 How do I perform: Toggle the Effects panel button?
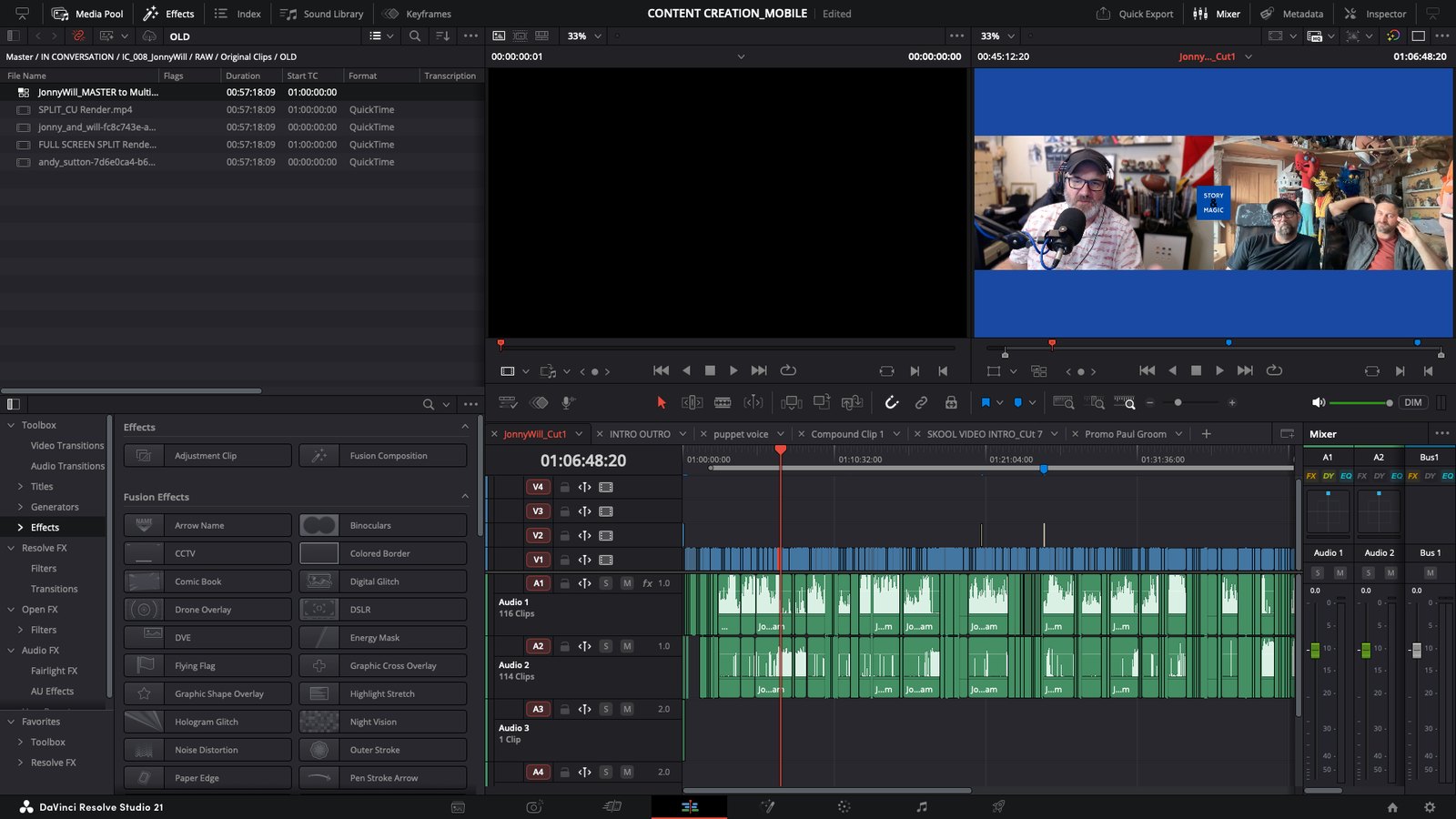coord(168,14)
